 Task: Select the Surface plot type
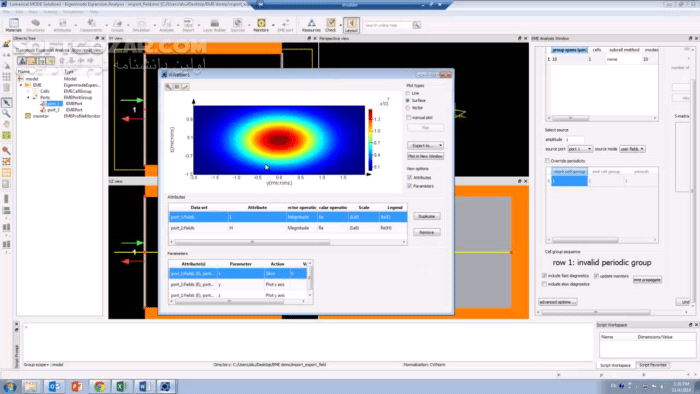pyautogui.click(x=408, y=100)
